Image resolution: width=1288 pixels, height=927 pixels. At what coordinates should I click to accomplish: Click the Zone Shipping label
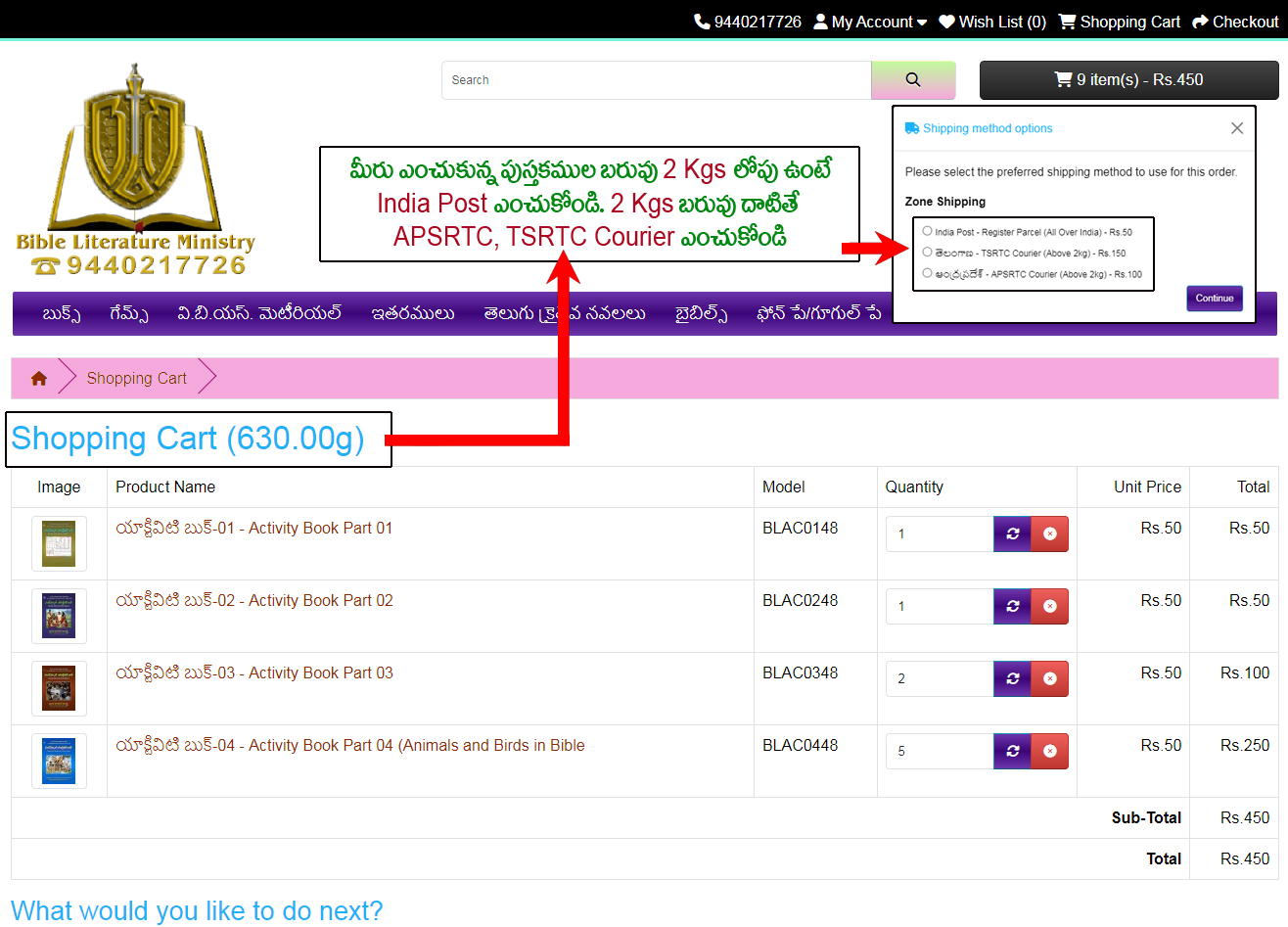click(x=944, y=202)
